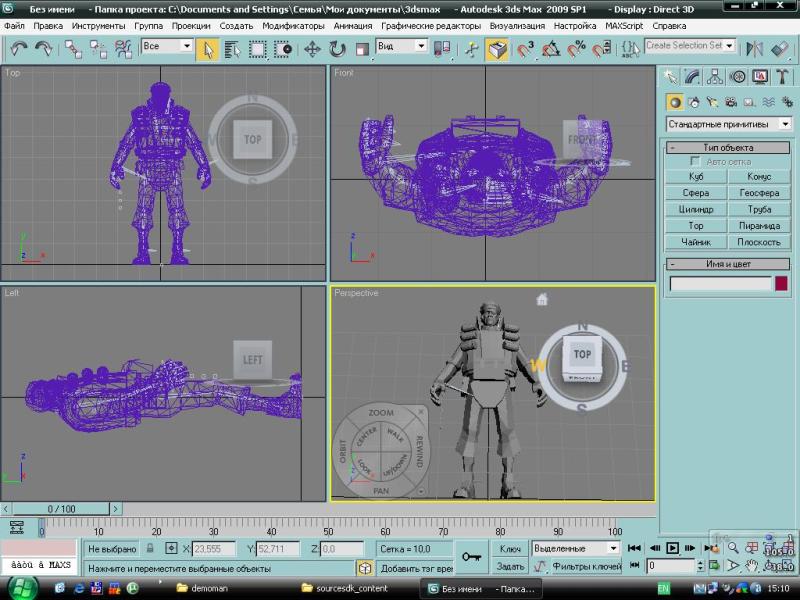Select the Move transform tool

tap(312, 48)
